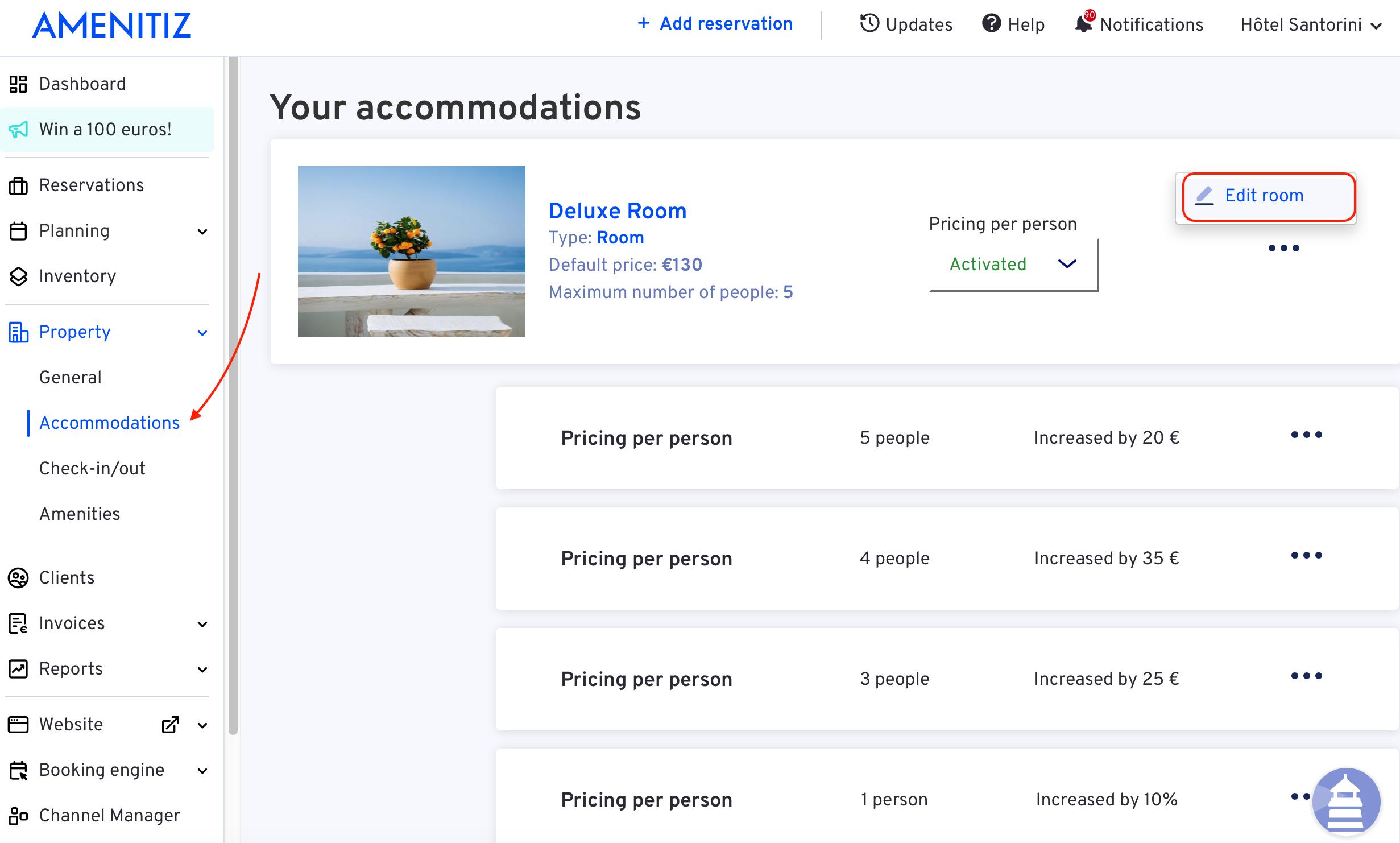Click Win a 100 euros! banner
The width and height of the screenshot is (1400, 843).
tap(107, 130)
